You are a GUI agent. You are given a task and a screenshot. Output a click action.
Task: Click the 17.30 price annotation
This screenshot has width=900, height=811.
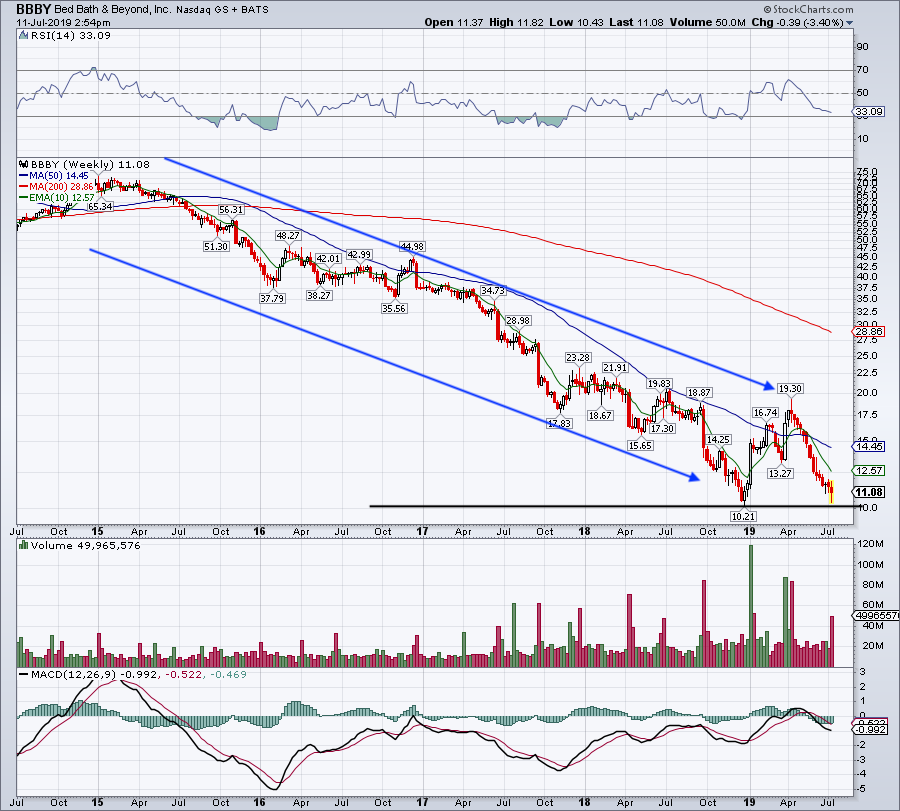click(662, 428)
